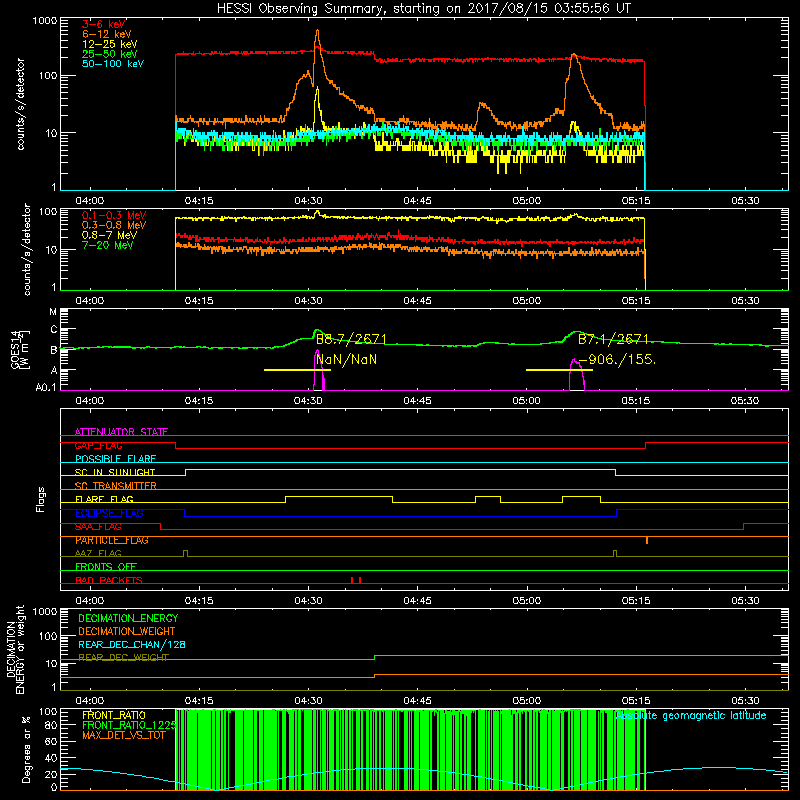Click the second magenta spike near 05:06
800x800 pixels.
pyautogui.click(x=577, y=375)
